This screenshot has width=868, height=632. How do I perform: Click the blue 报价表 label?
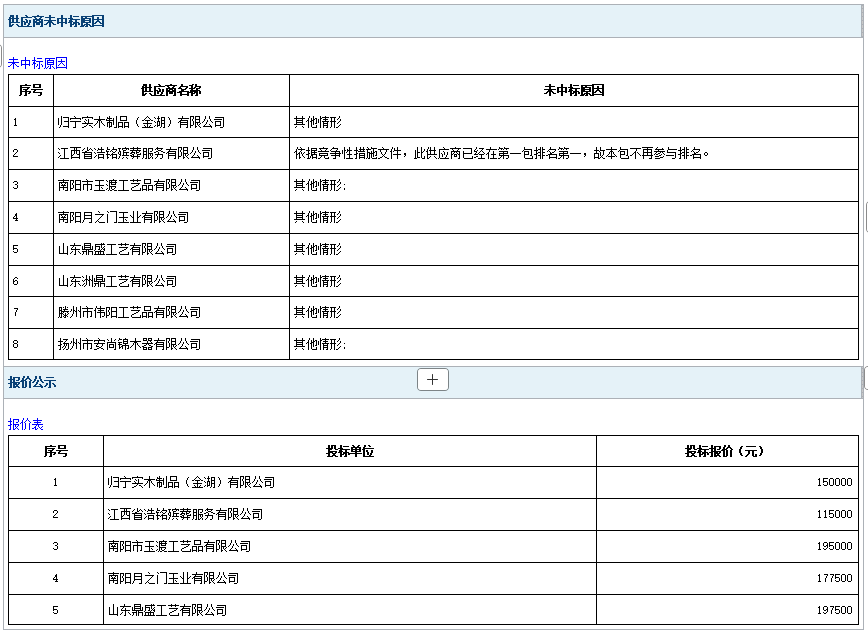pos(25,424)
